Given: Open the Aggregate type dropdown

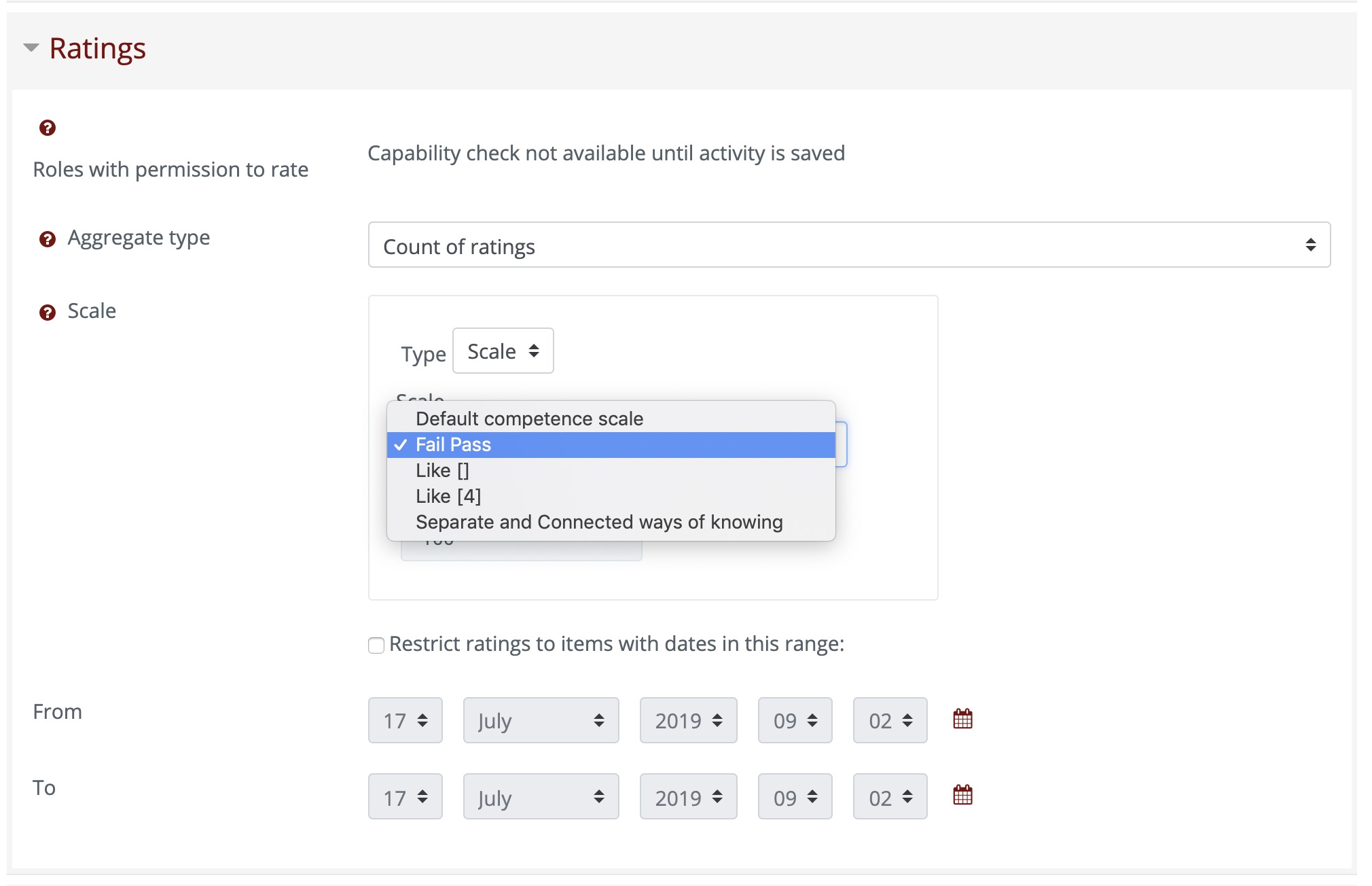Looking at the screenshot, I should coord(848,245).
